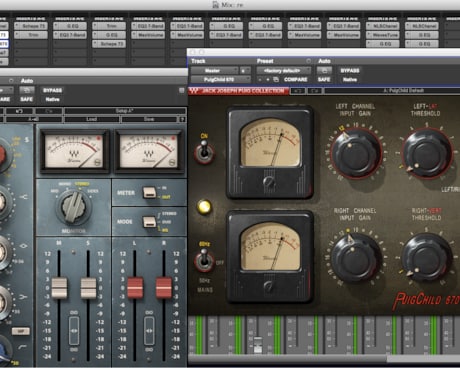The width and height of the screenshot is (460, 380).
Task: Click the yellow indicator lamp on PuigChild
Action: tap(204, 207)
